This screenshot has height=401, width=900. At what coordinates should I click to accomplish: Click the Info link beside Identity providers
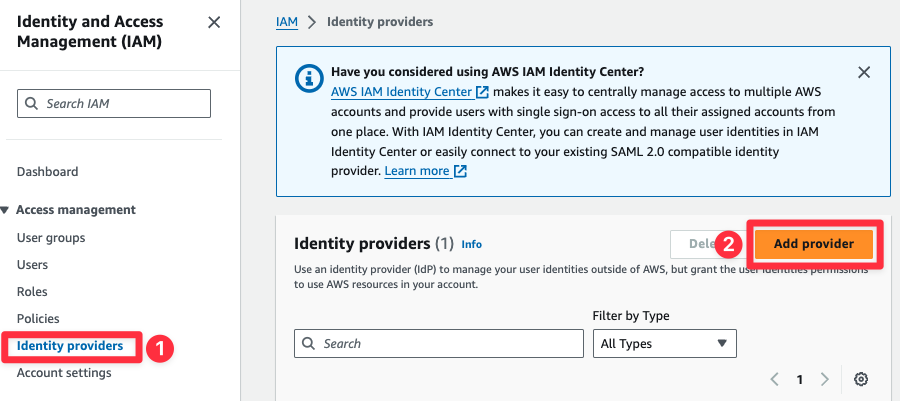(x=472, y=244)
